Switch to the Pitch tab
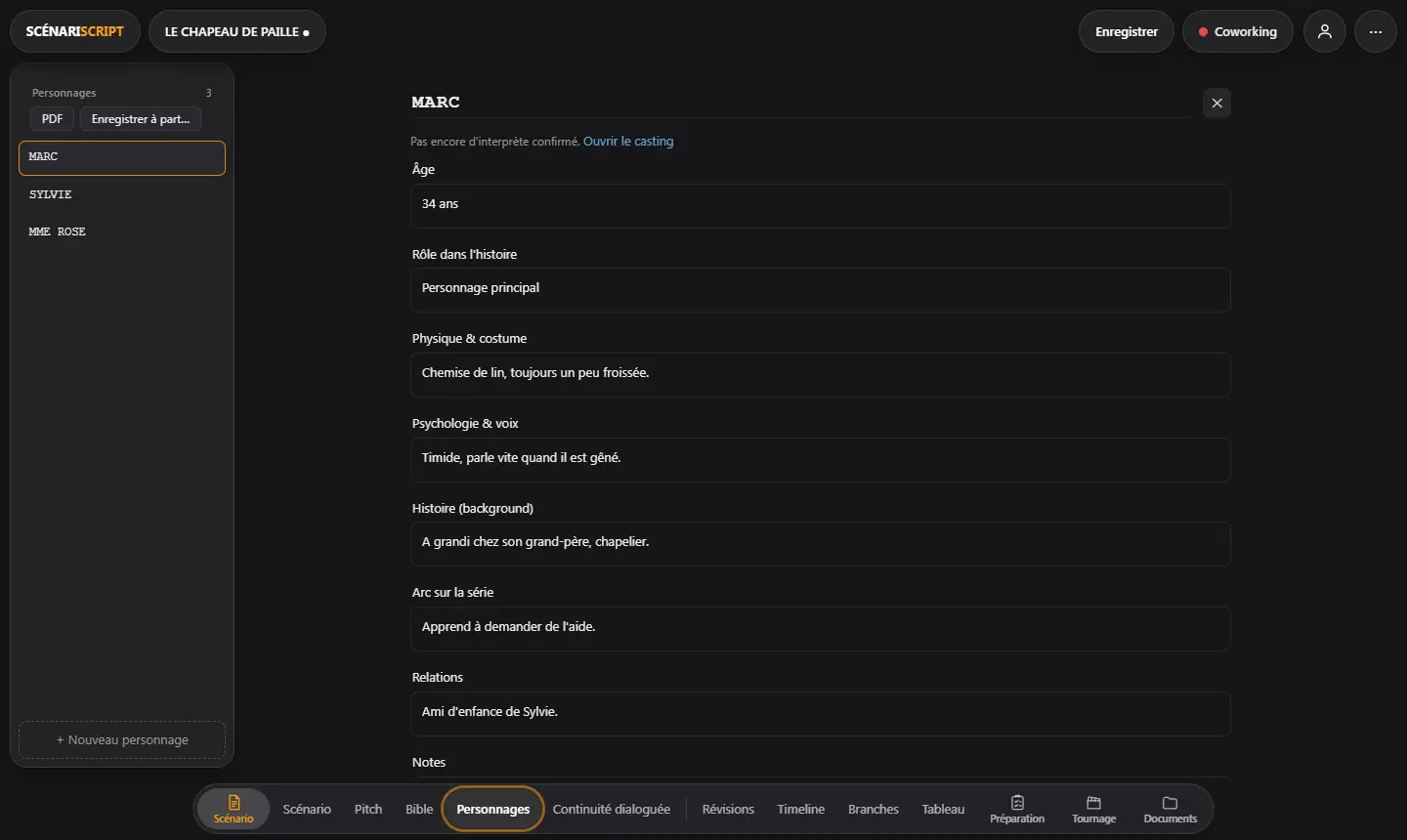Image resolution: width=1407 pixels, height=840 pixels. pyautogui.click(x=368, y=809)
